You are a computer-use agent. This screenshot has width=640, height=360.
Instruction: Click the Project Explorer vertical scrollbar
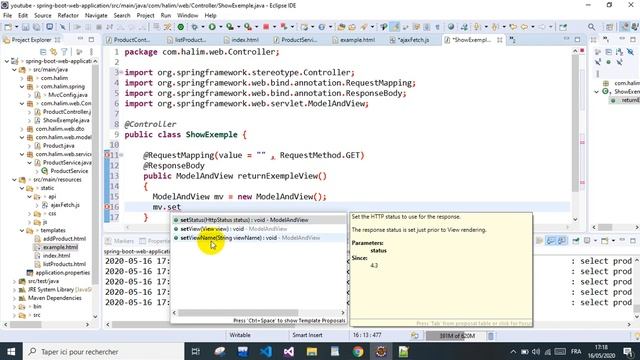[95, 176]
